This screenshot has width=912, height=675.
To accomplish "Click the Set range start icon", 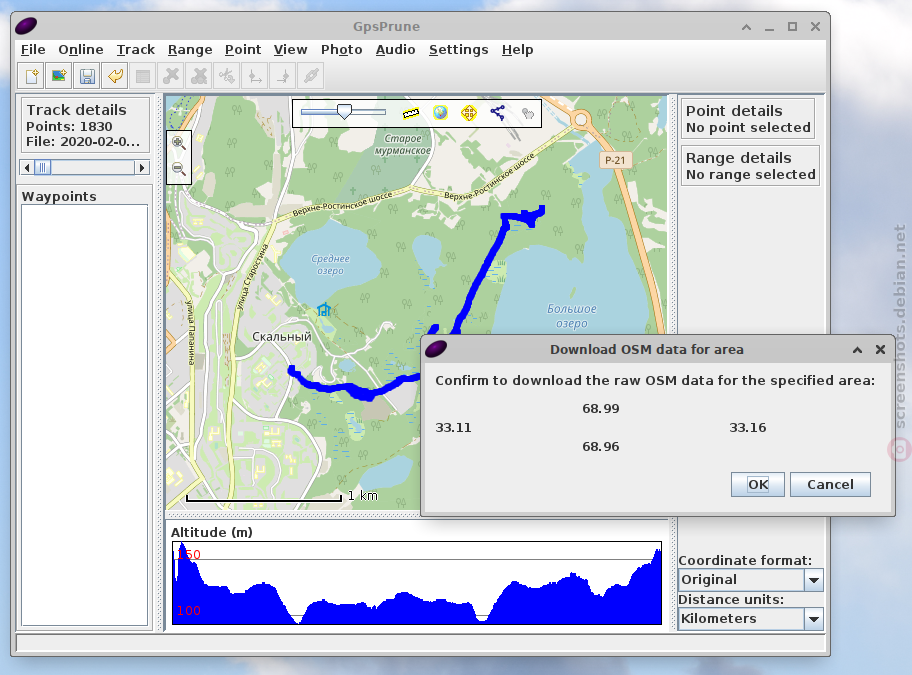I will 255,76.
